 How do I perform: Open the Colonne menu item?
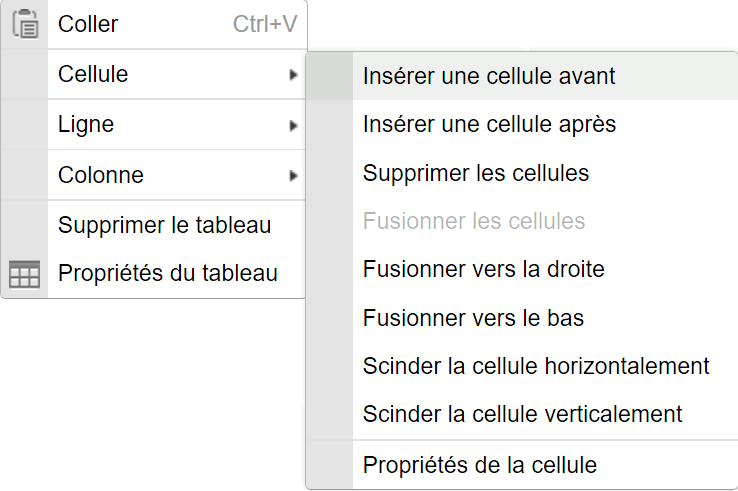101,175
